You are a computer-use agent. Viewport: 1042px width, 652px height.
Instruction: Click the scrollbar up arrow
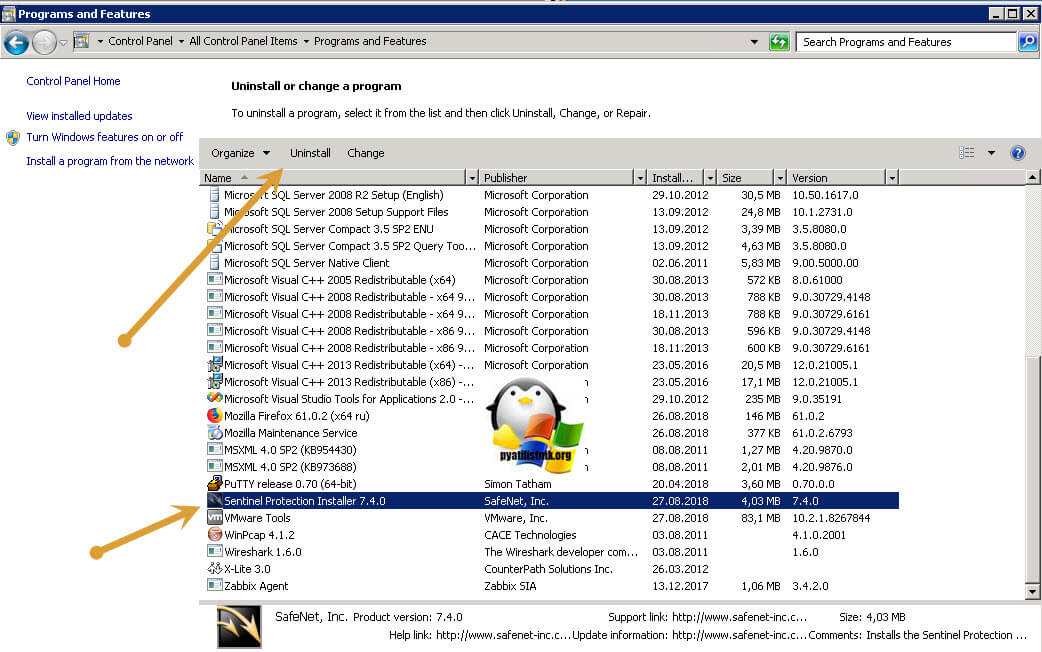click(1032, 177)
